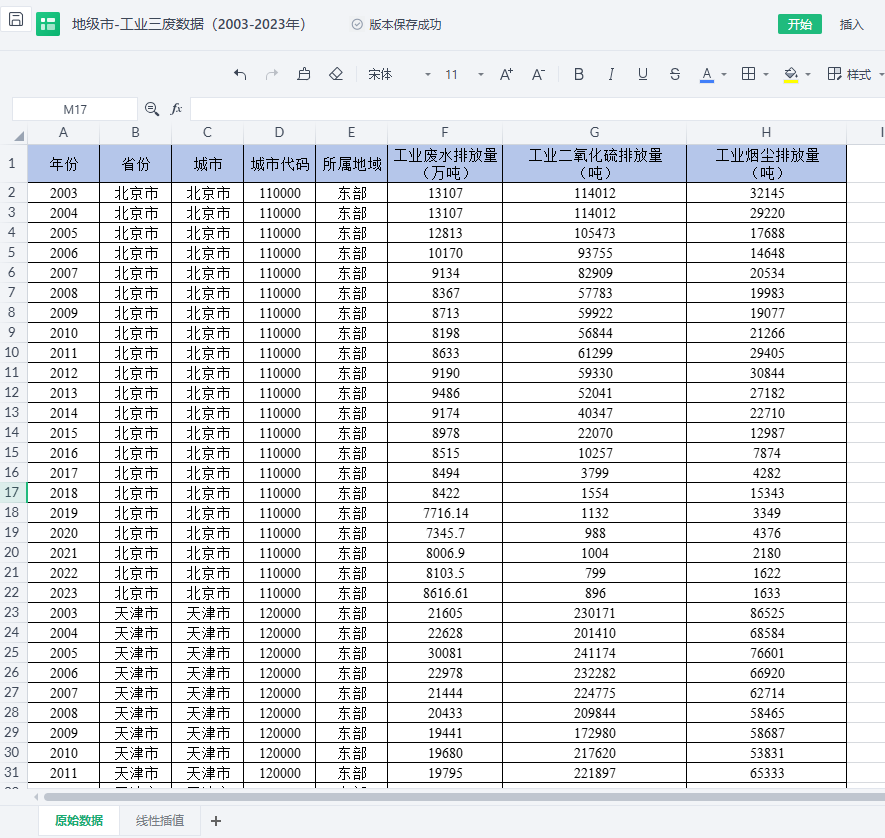Click 工业烟尘排放量 header cell
The width and height of the screenshot is (885, 838).
click(x=766, y=164)
